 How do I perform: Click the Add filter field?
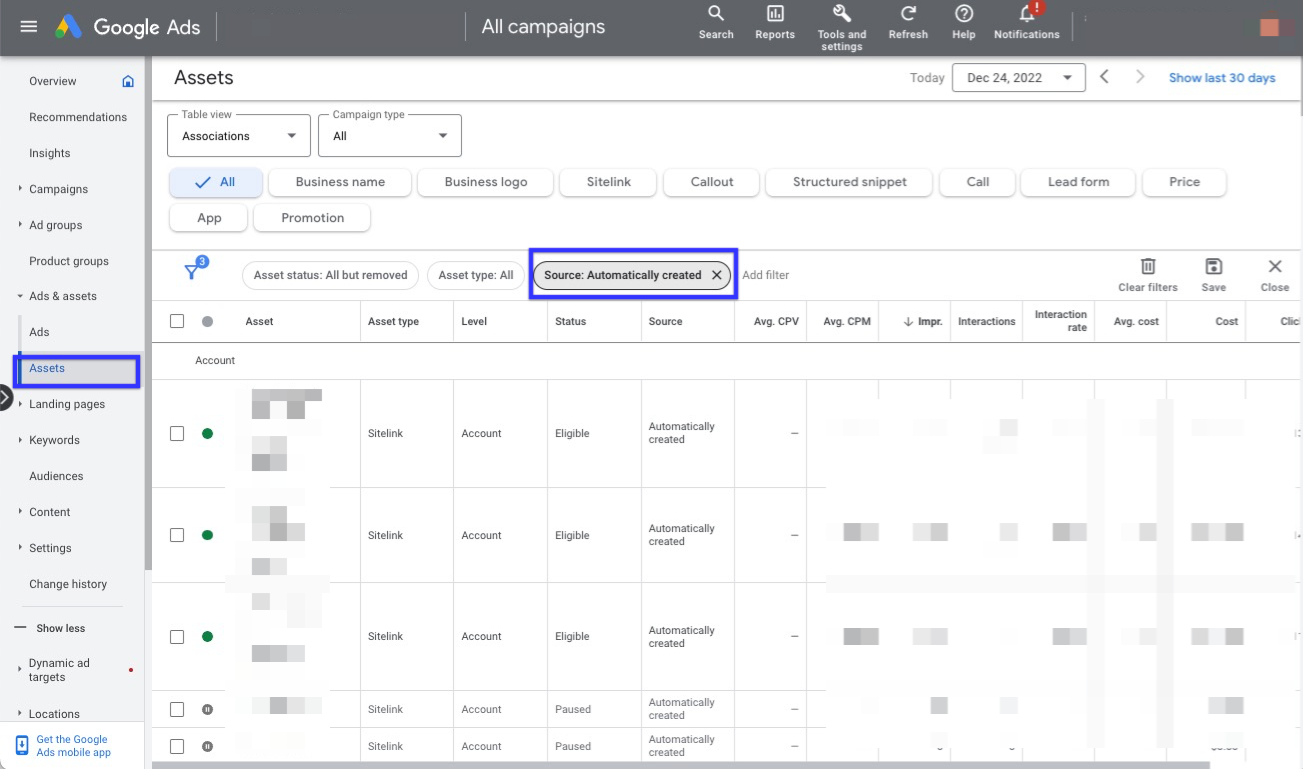(x=766, y=275)
